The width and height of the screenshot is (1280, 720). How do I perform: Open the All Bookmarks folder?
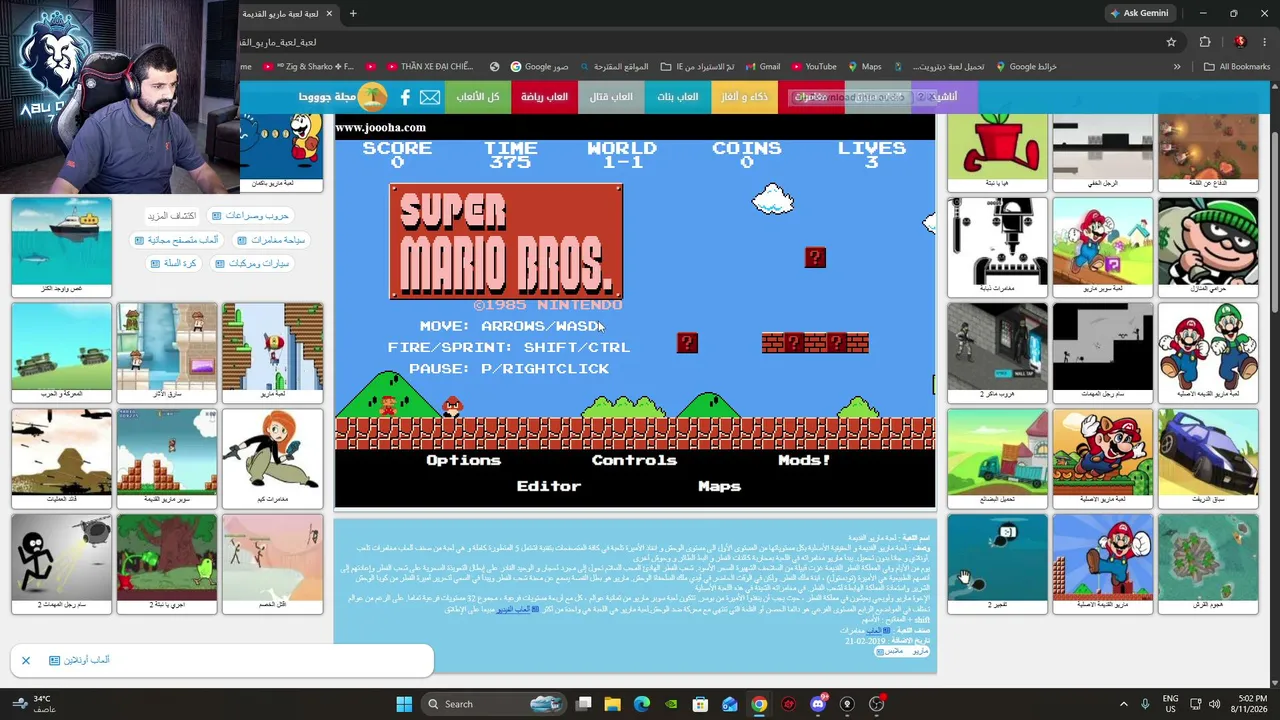click(x=1237, y=67)
